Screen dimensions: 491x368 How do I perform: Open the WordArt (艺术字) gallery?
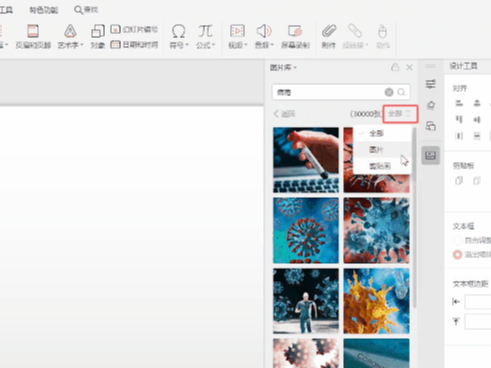[x=70, y=36]
